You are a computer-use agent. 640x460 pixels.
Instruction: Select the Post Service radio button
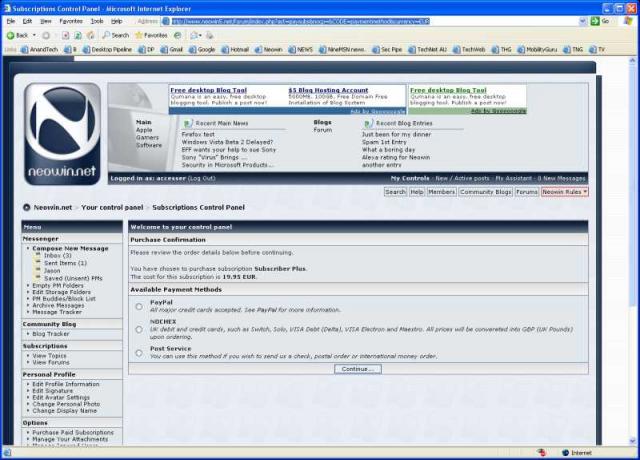139,352
